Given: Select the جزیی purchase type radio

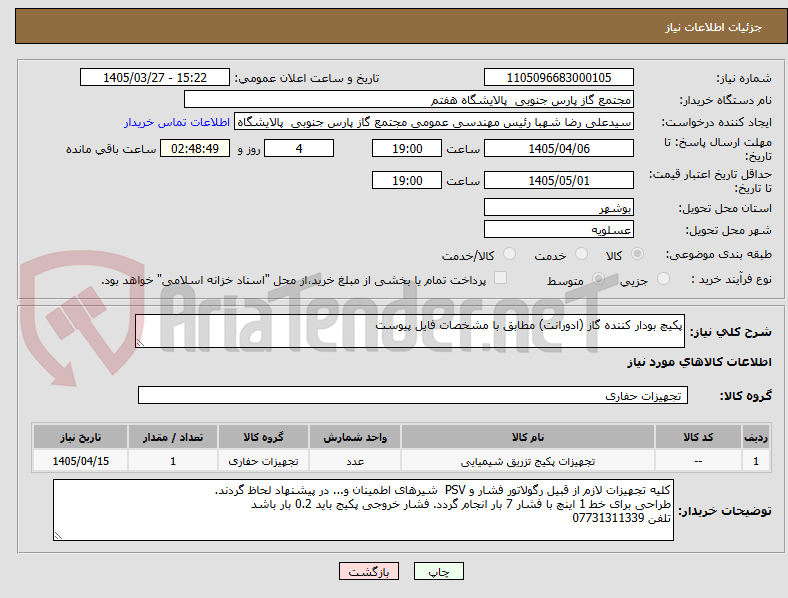Looking at the screenshot, I should (663, 278).
